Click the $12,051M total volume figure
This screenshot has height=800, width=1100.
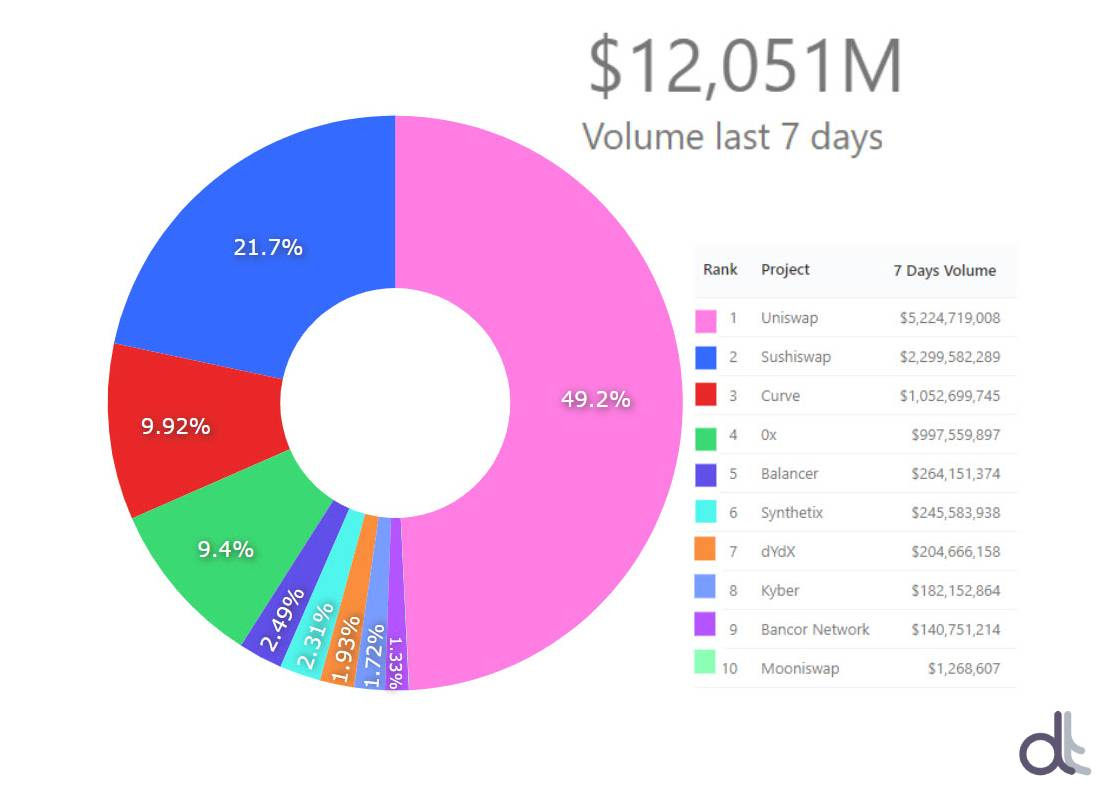click(x=745, y=67)
